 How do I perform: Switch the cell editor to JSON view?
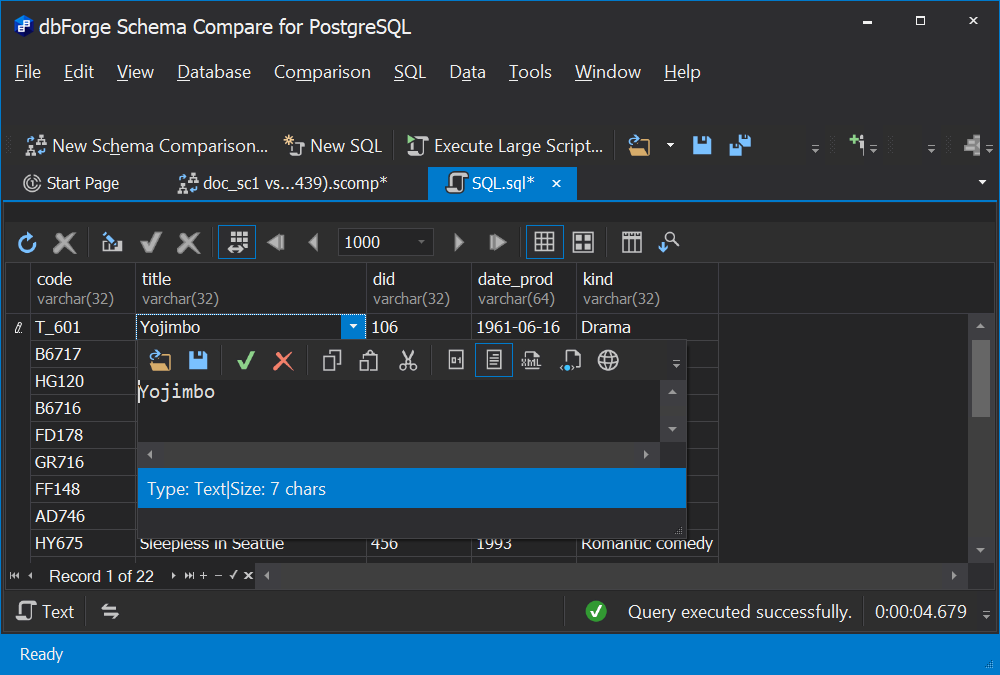570,360
